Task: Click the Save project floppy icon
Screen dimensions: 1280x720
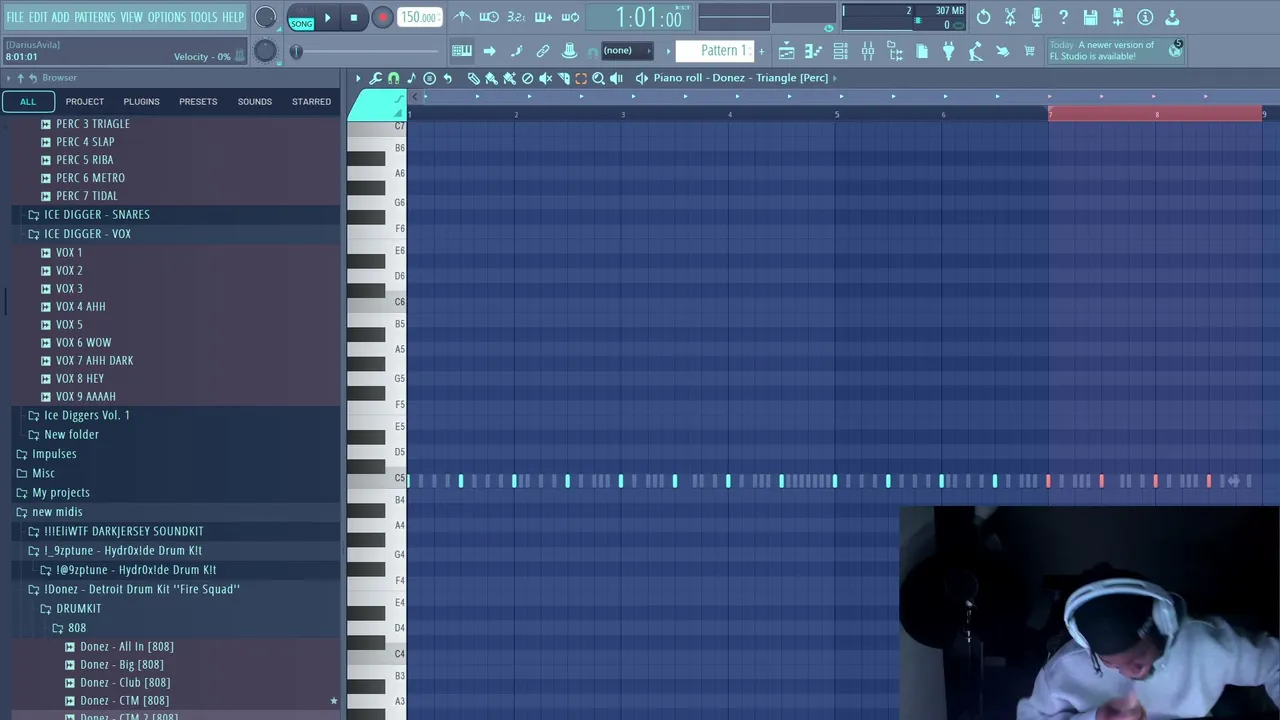Action: (1091, 17)
